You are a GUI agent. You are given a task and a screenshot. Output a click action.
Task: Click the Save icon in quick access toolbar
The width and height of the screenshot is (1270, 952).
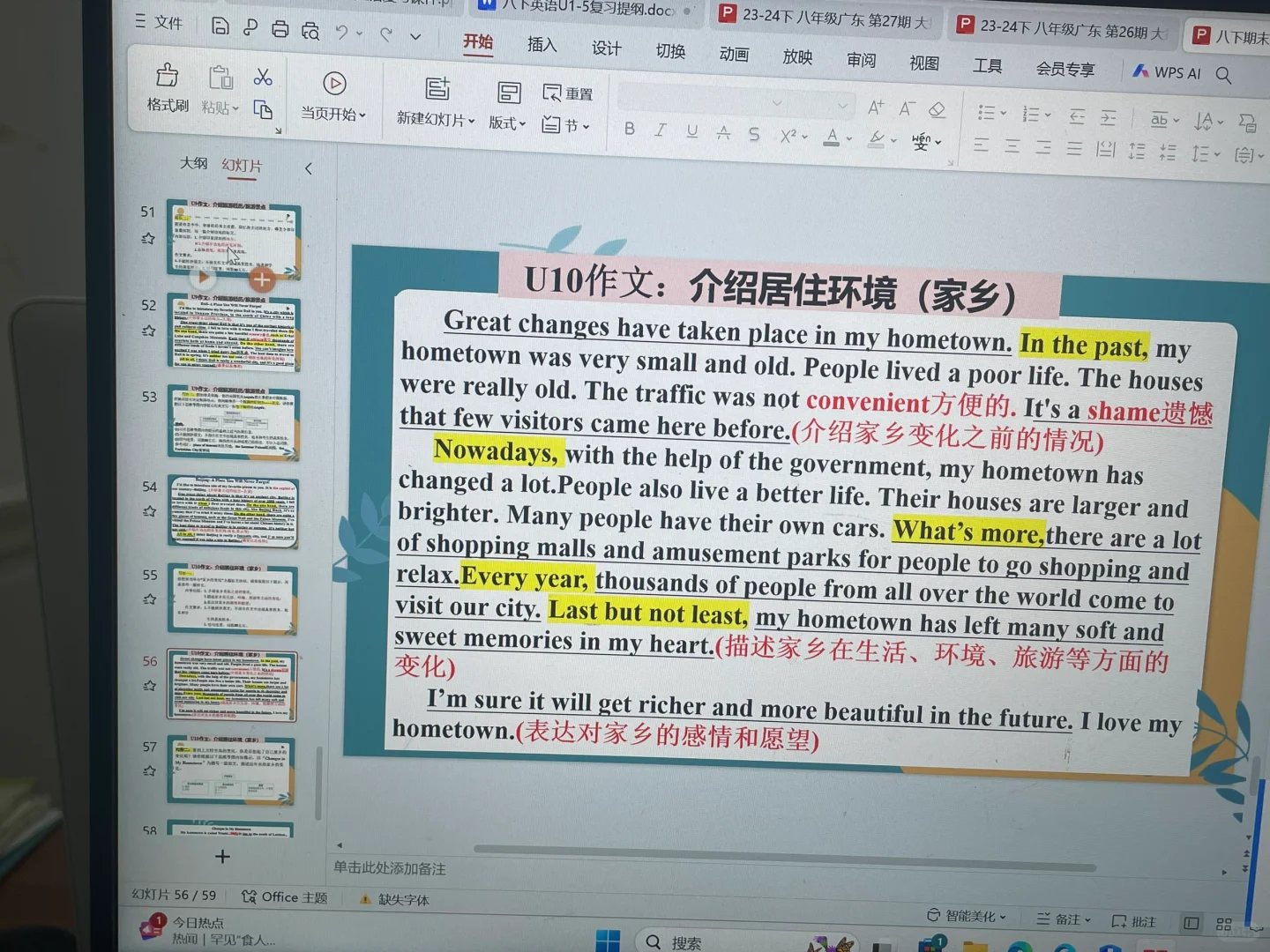point(220,26)
